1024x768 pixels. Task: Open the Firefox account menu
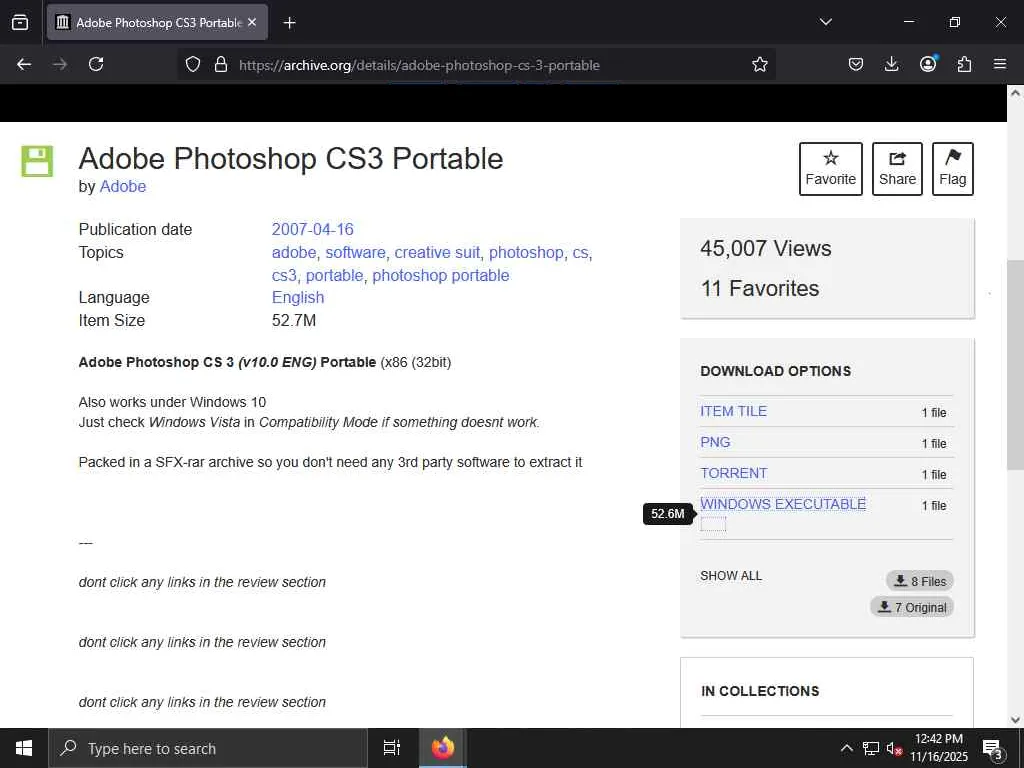[928, 63]
